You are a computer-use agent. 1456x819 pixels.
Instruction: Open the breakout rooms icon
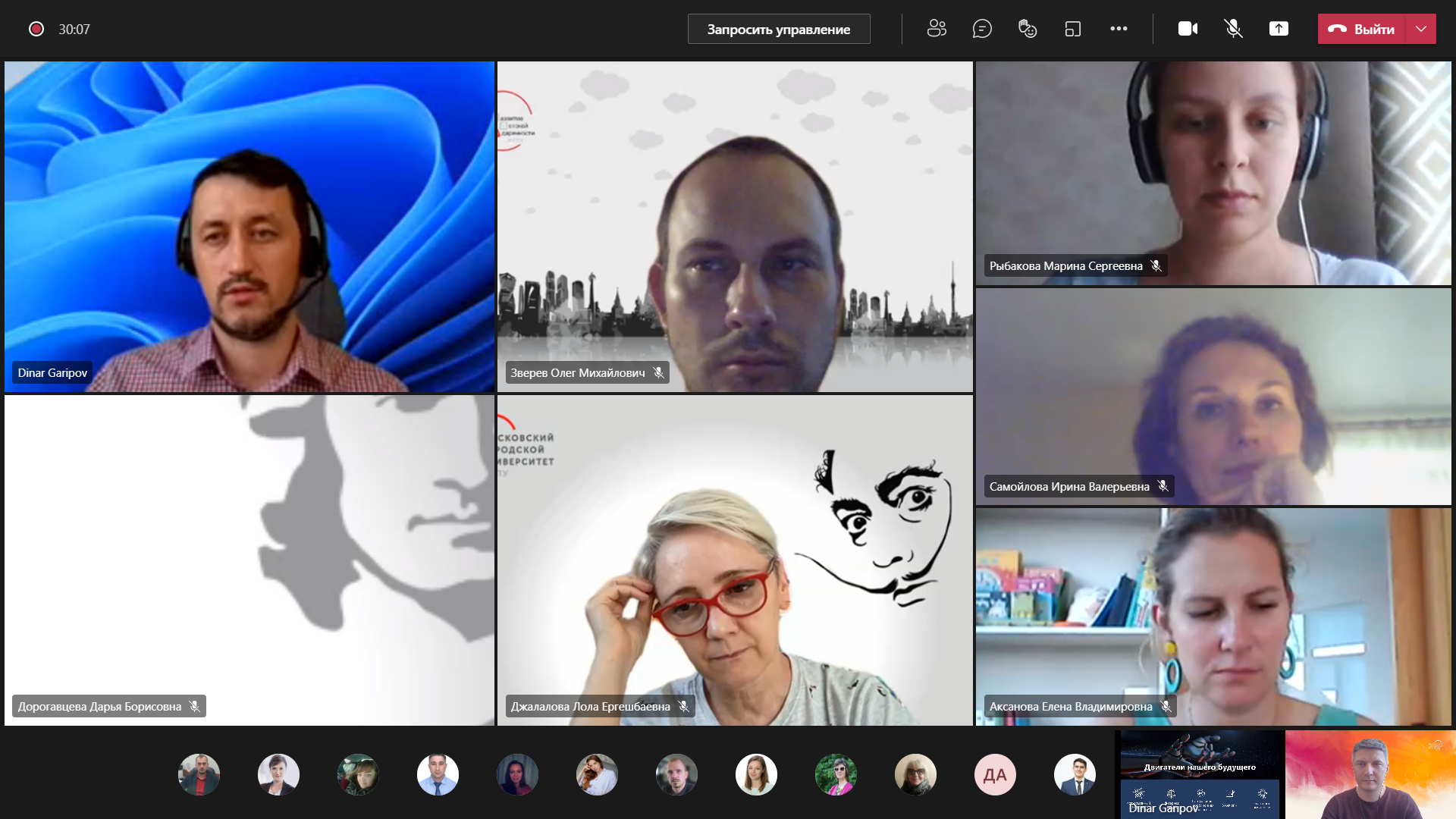(1073, 29)
